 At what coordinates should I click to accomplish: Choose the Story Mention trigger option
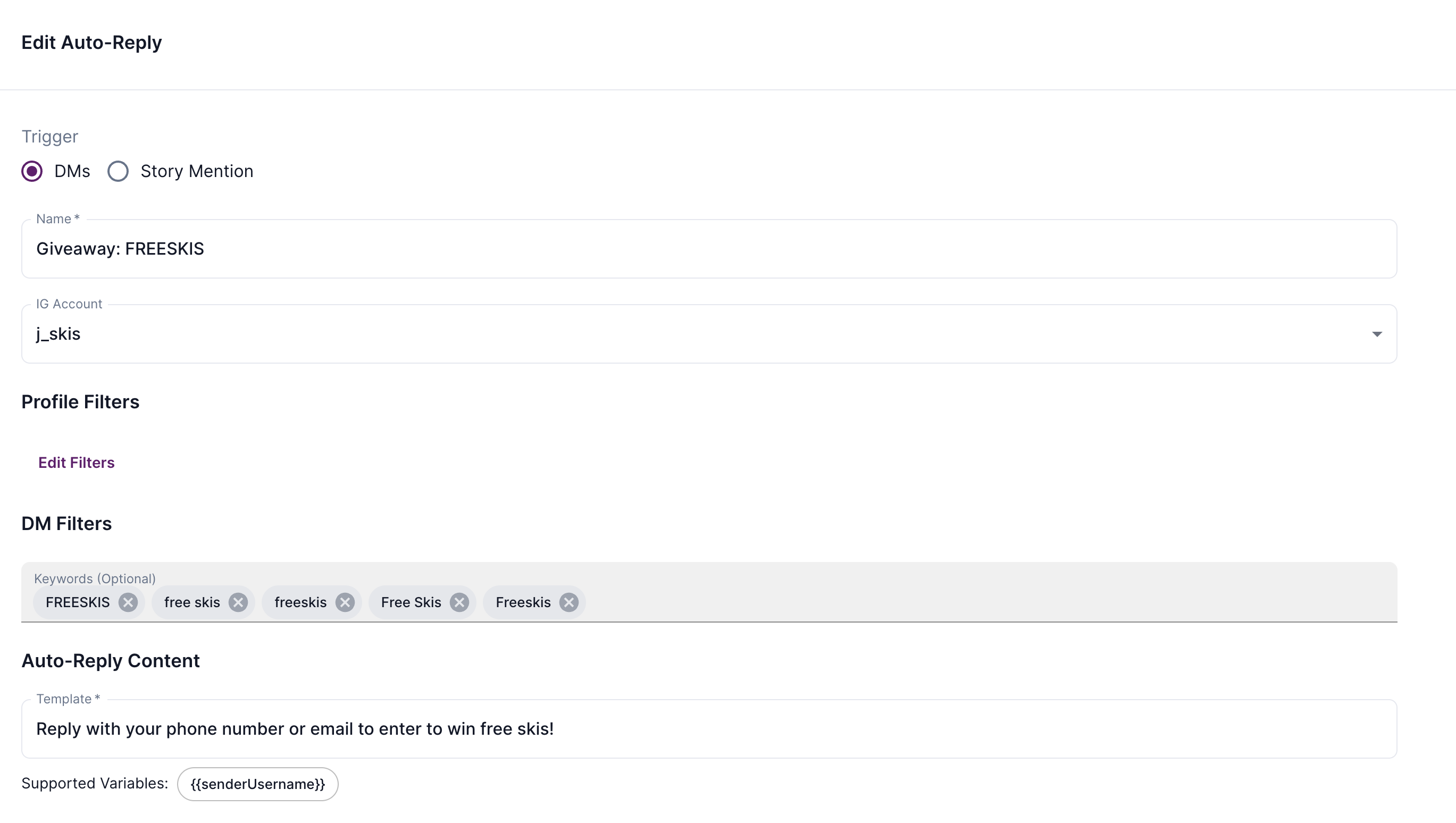118,171
